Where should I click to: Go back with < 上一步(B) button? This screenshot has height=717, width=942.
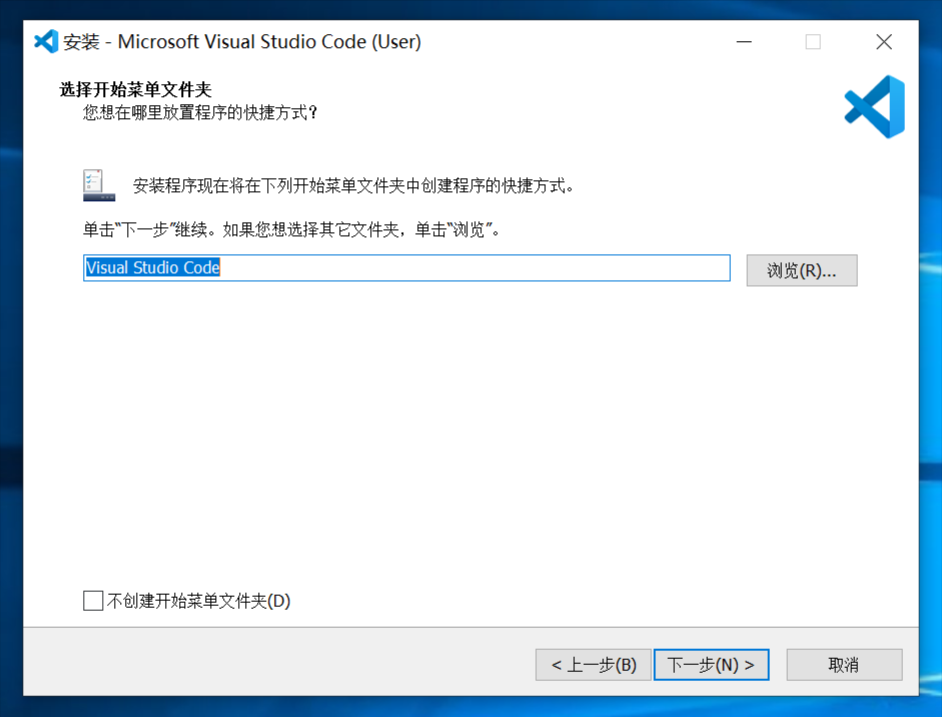coord(593,665)
